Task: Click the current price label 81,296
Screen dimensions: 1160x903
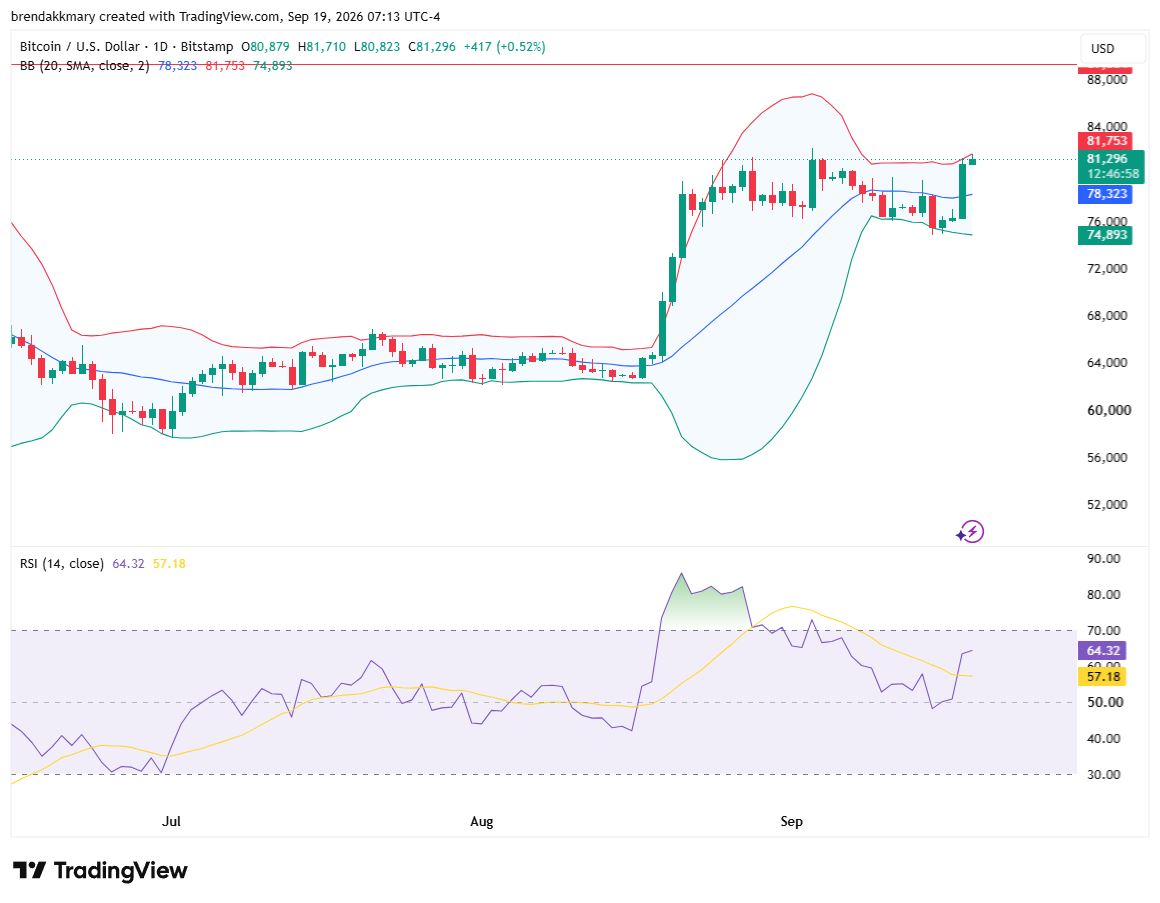Action: click(x=1107, y=159)
